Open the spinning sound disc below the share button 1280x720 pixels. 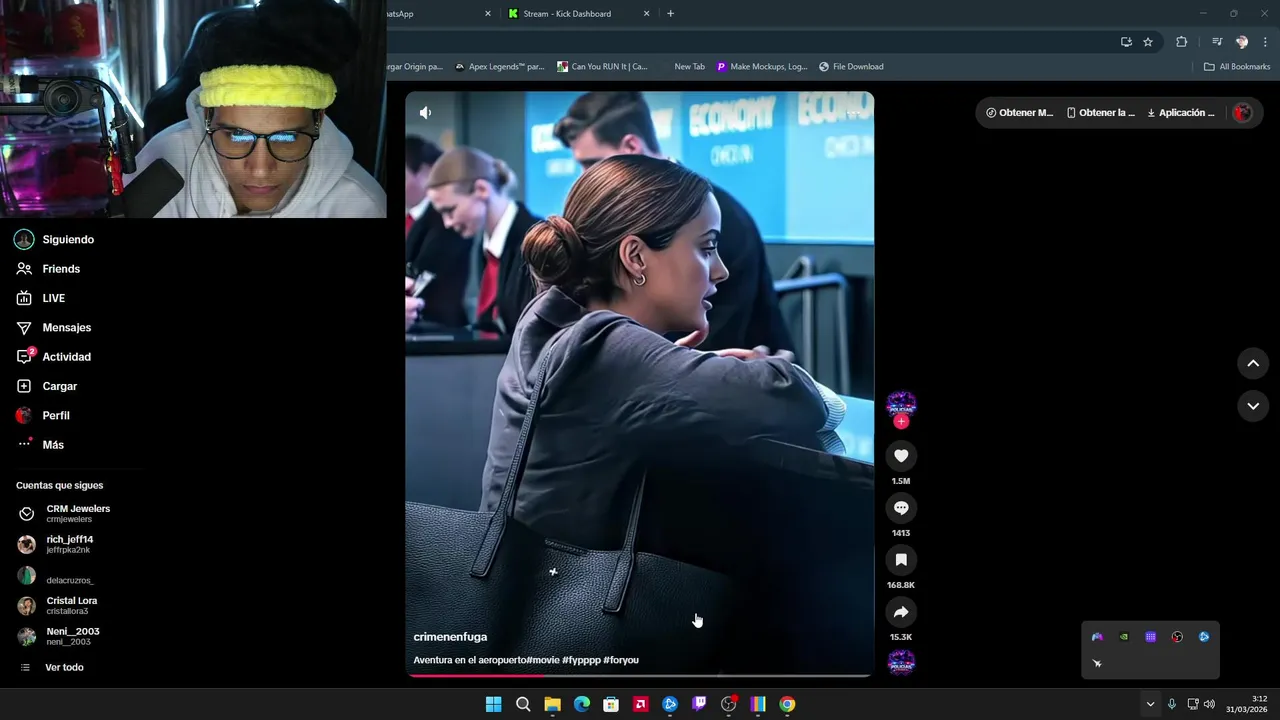(901, 662)
